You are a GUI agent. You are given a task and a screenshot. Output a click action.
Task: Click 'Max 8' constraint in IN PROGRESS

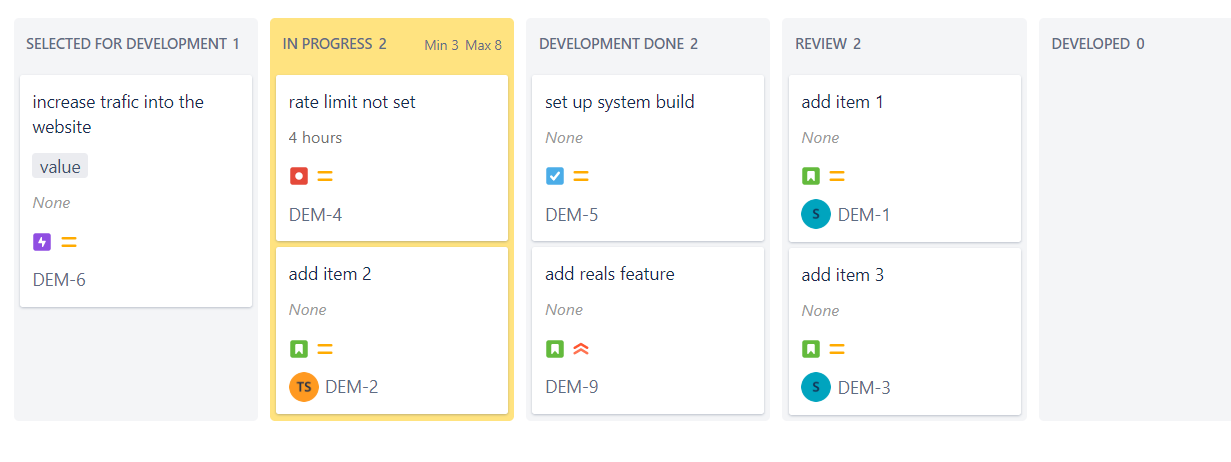coord(484,45)
